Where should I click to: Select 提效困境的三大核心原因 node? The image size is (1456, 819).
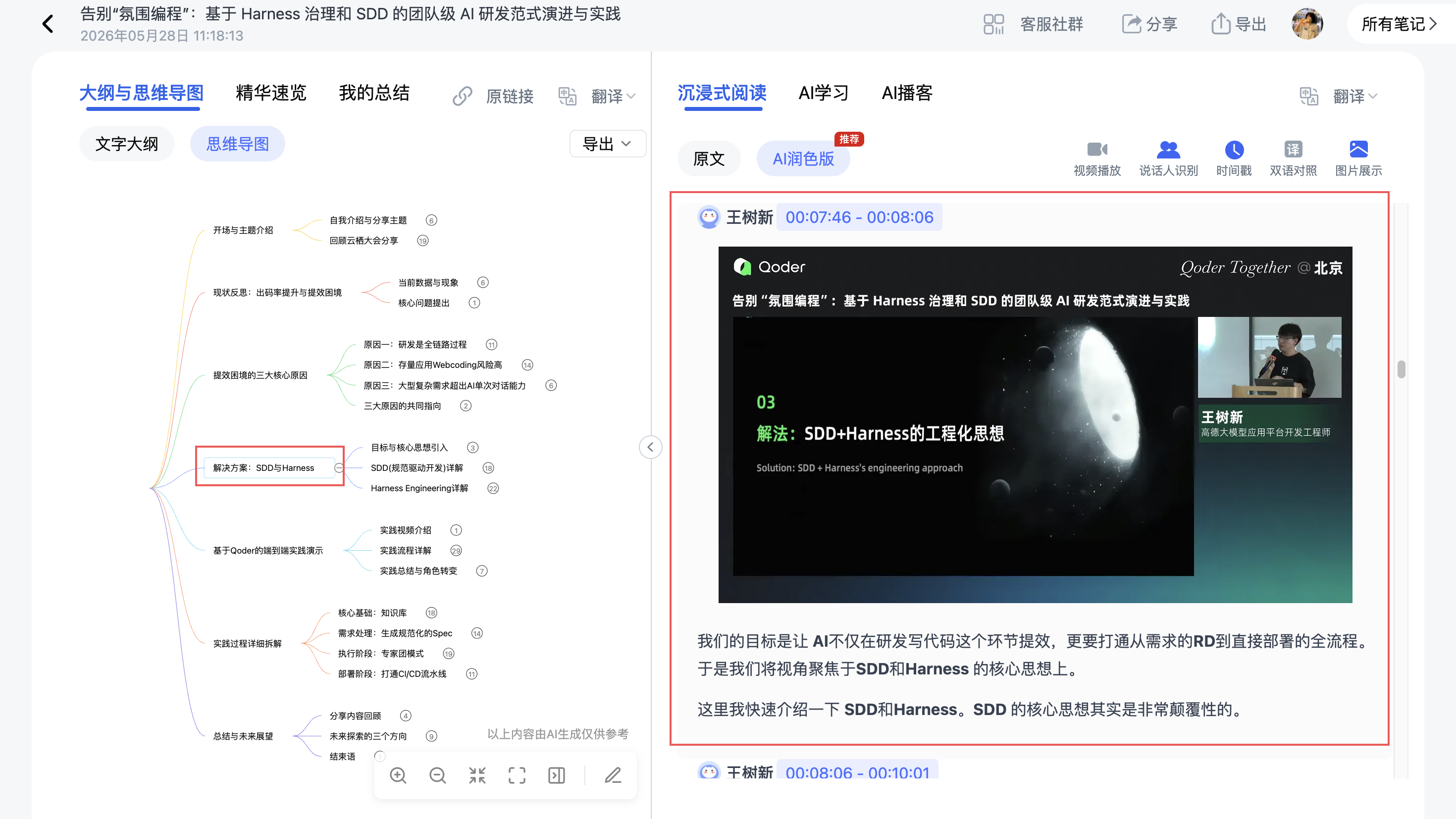point(260,375)
